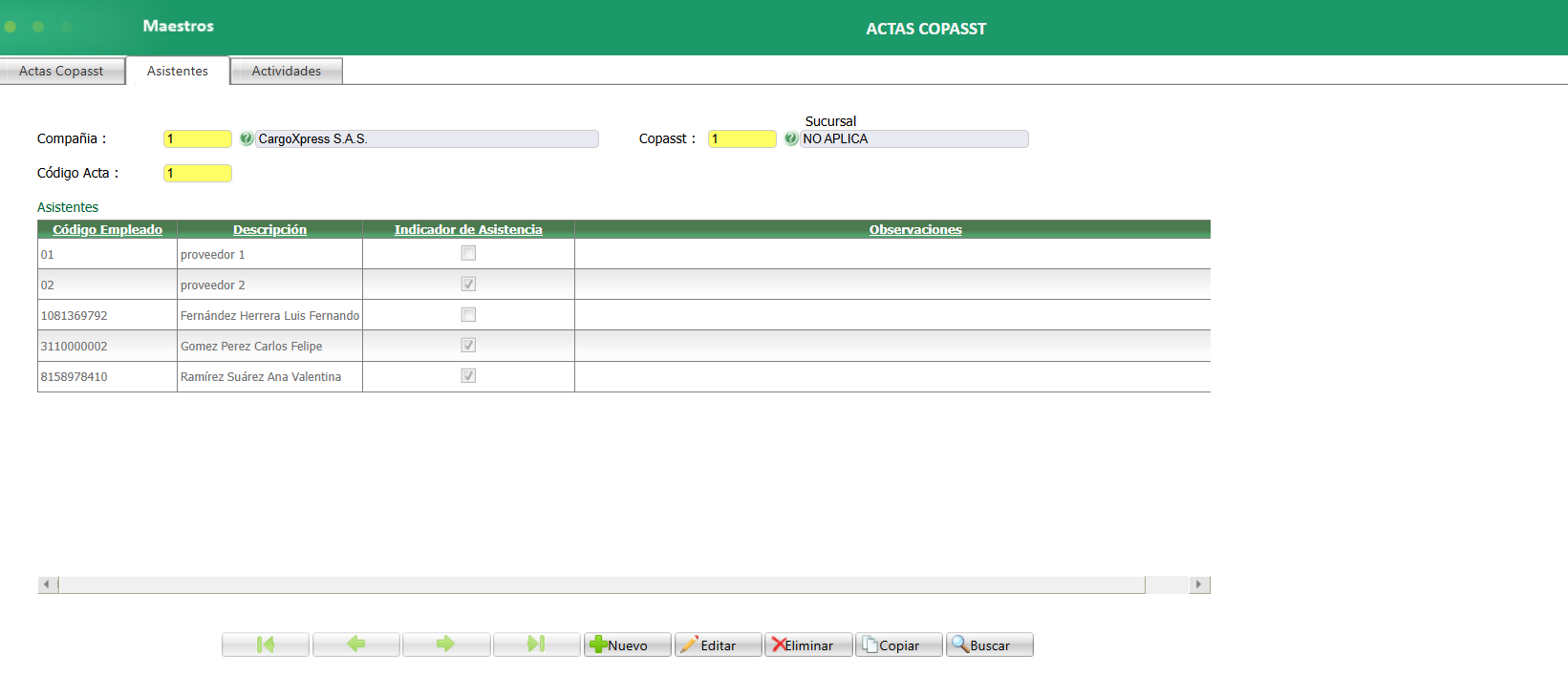Toggle attendance for Gomez Perez Carlos Felipe
This screenshot has width=1568, height=677.
tap(468, 345)
